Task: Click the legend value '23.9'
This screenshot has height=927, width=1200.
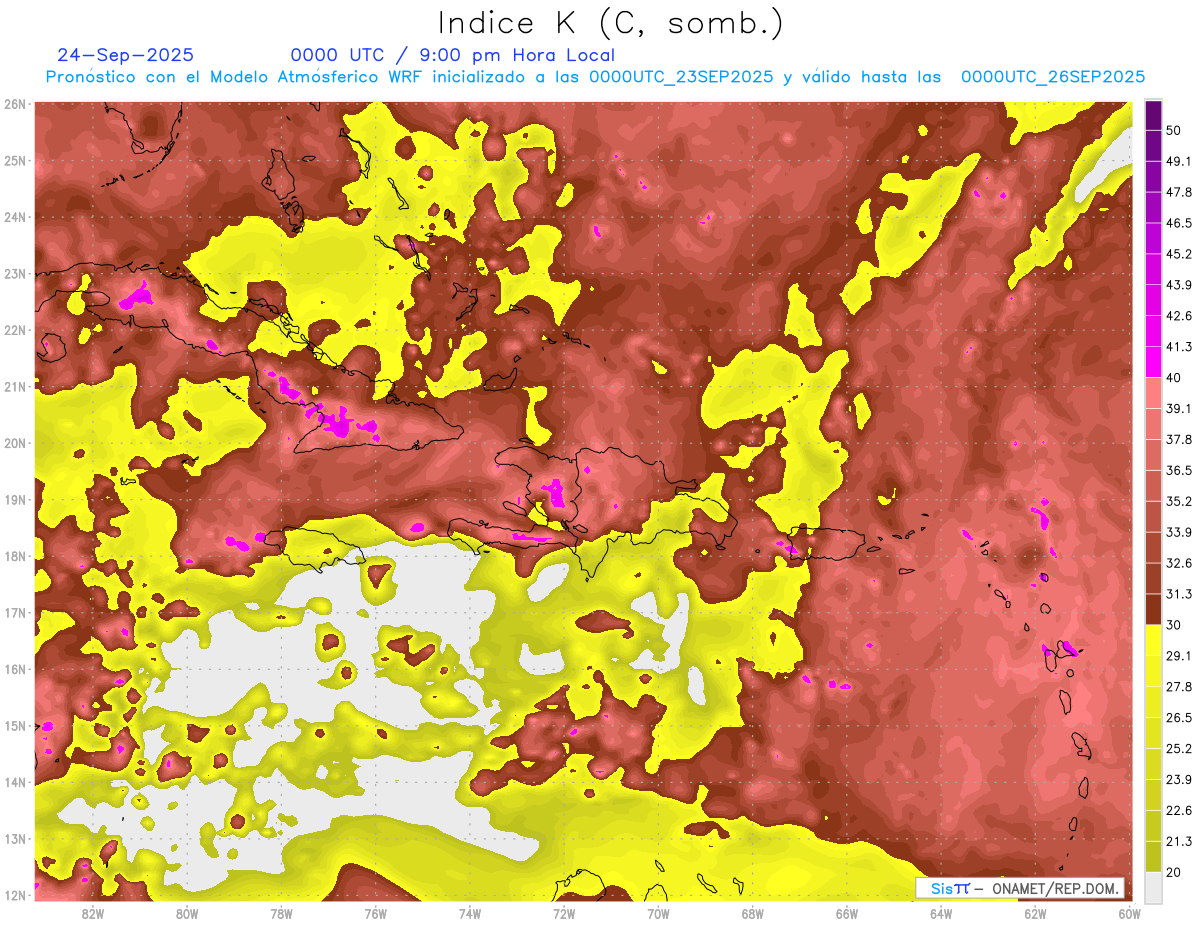Action: (x=1179, y=780)
